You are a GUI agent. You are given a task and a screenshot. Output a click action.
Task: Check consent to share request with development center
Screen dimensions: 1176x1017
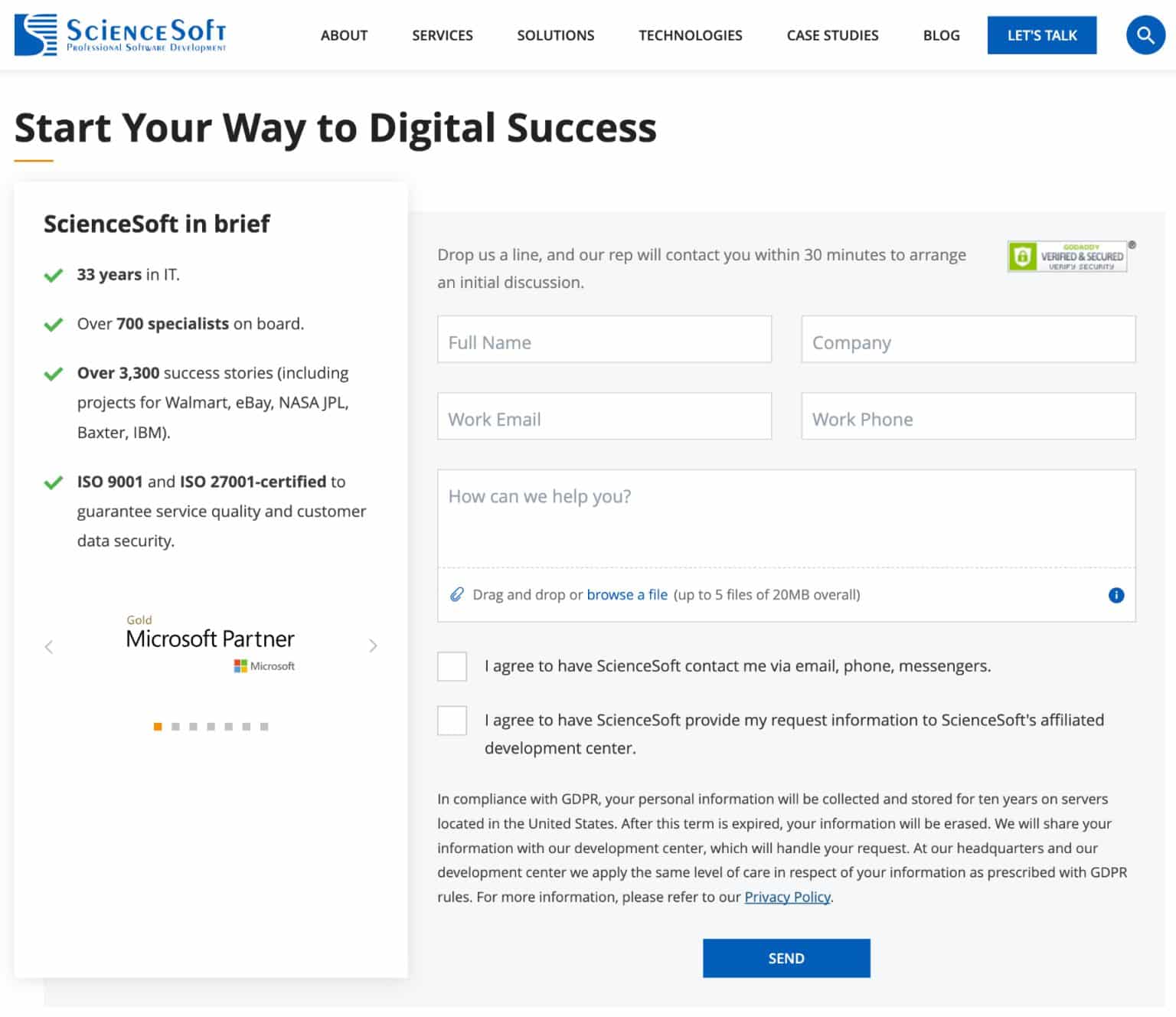point(452,720)
